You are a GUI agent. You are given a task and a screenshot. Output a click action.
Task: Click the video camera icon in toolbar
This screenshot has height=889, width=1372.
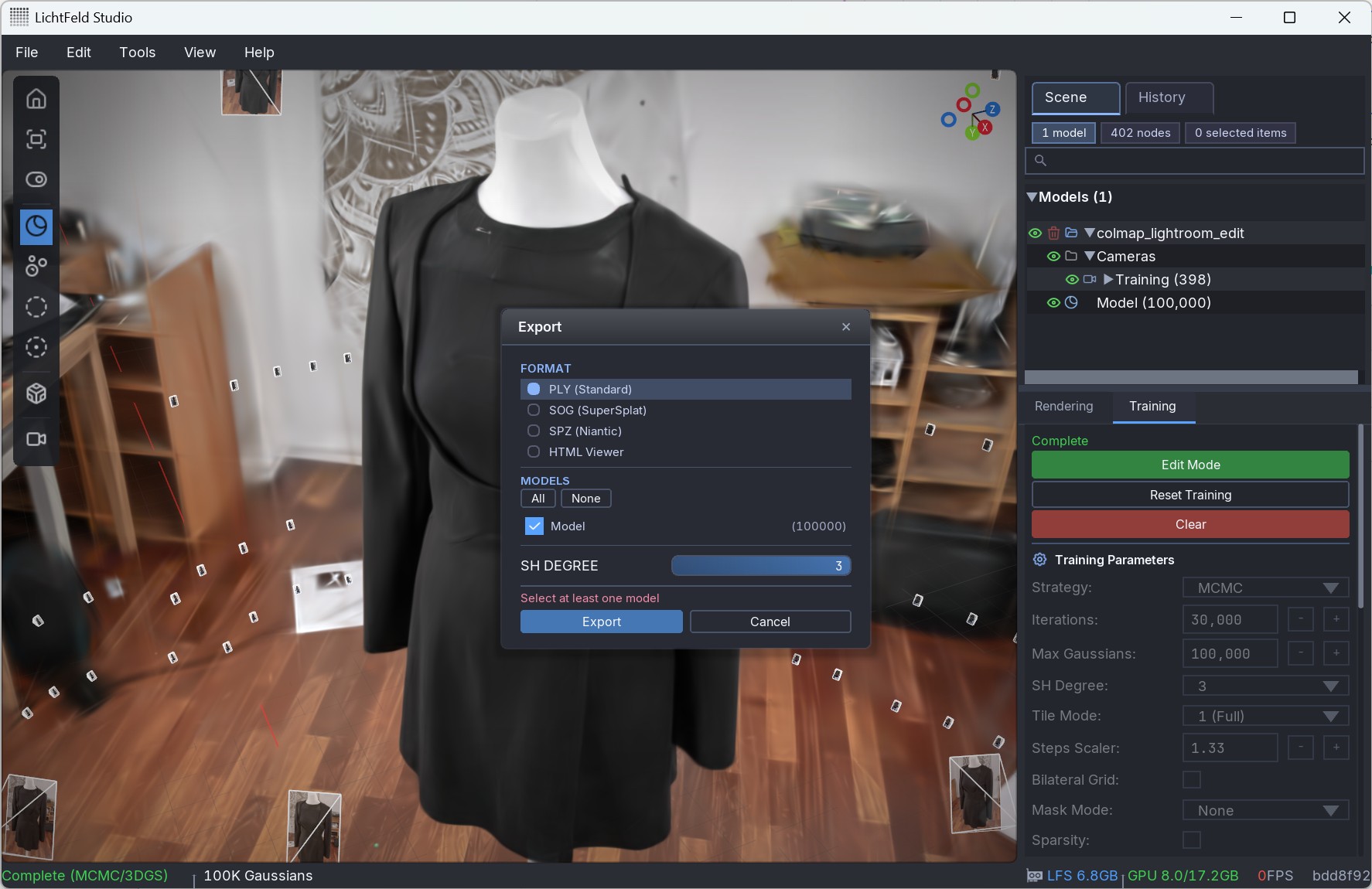36,439
